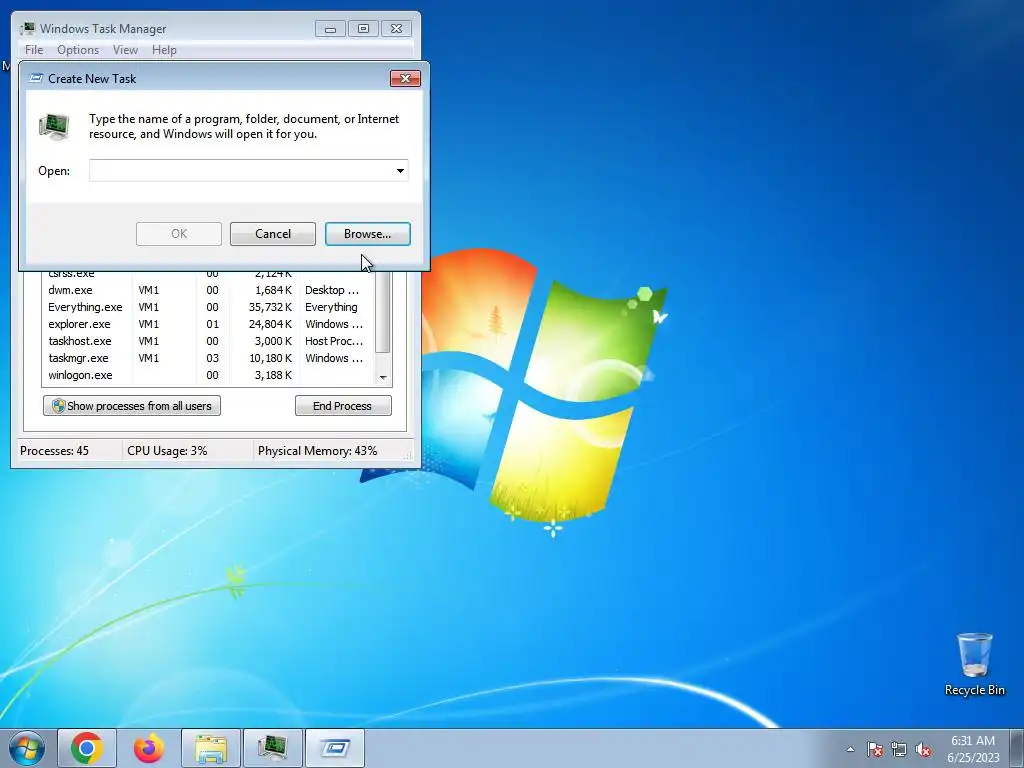This screenshot has width=1024, height=768.
Task: Click the Create New Task title icon
Action: coord(36,78)
